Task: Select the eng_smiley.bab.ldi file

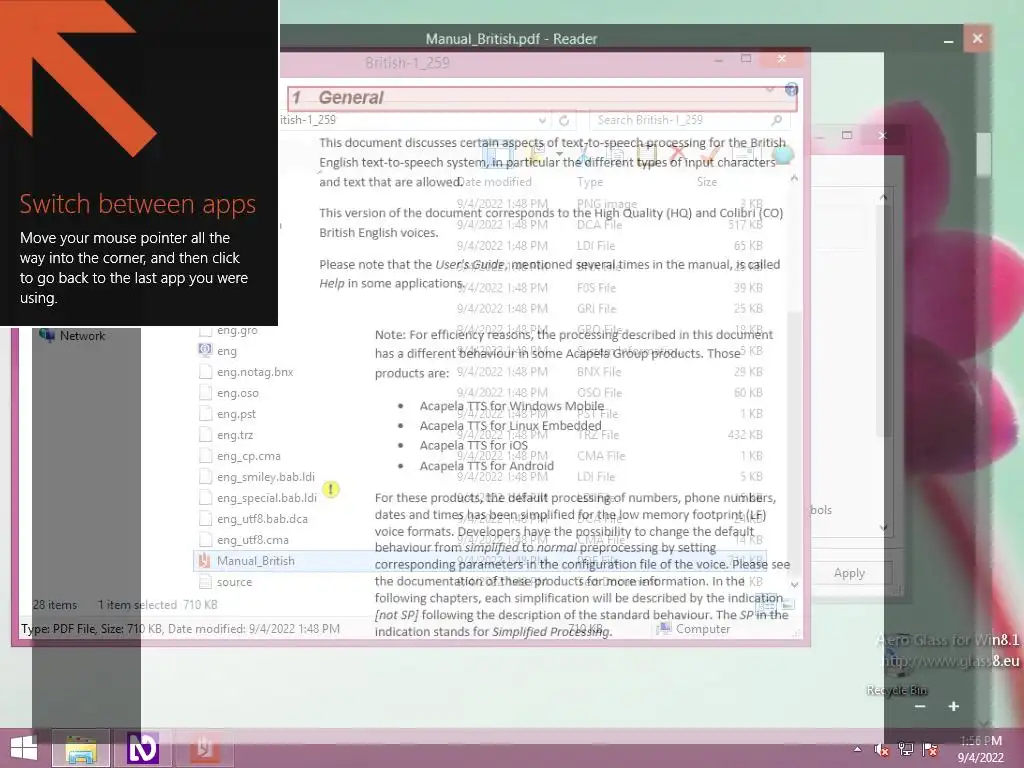Action: pos(266,477)
